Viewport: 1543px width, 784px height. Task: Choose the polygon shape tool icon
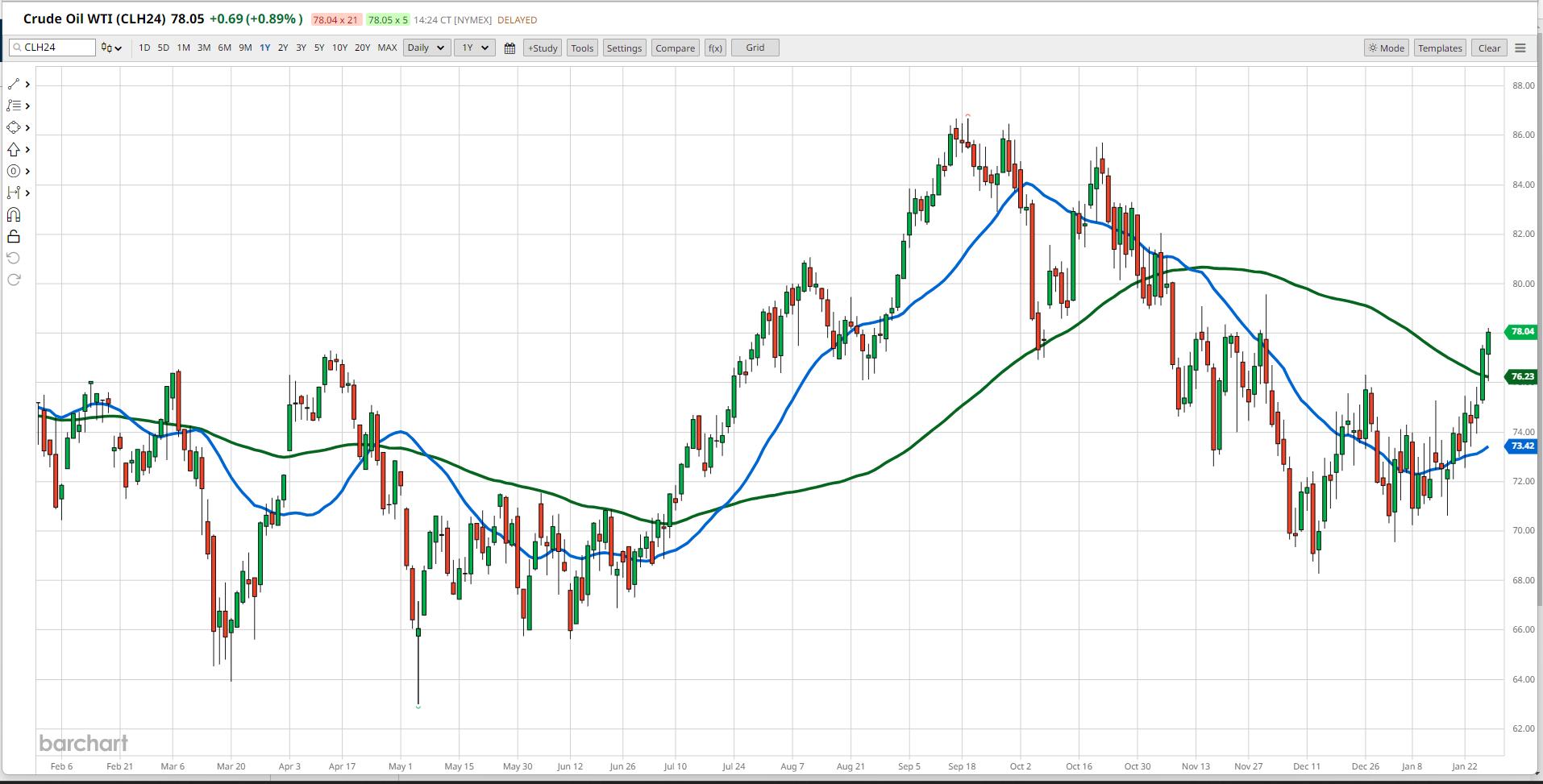pos(14,128)
